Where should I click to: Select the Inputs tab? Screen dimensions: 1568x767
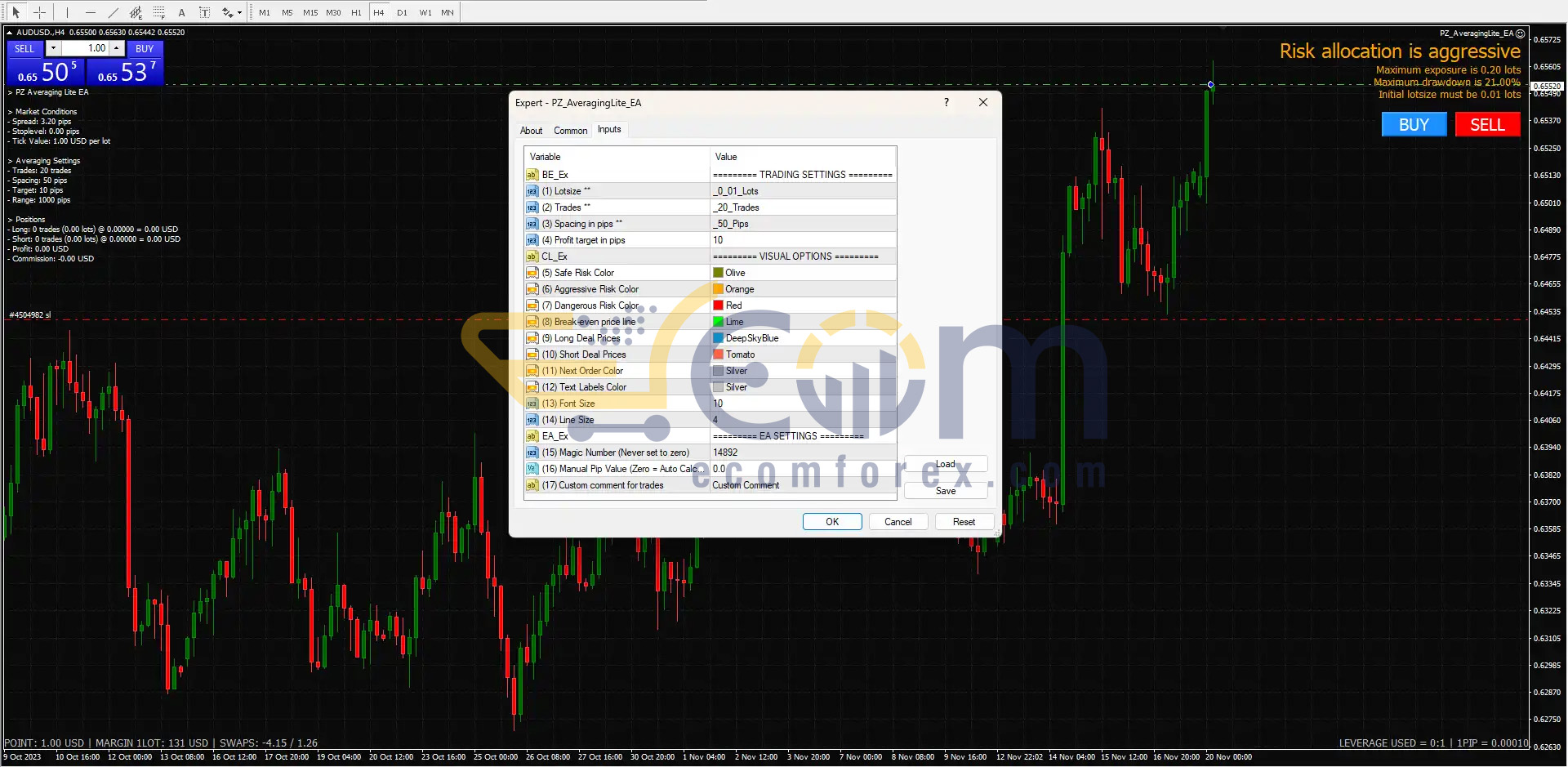pyautogui.click(x=609, y=129)
